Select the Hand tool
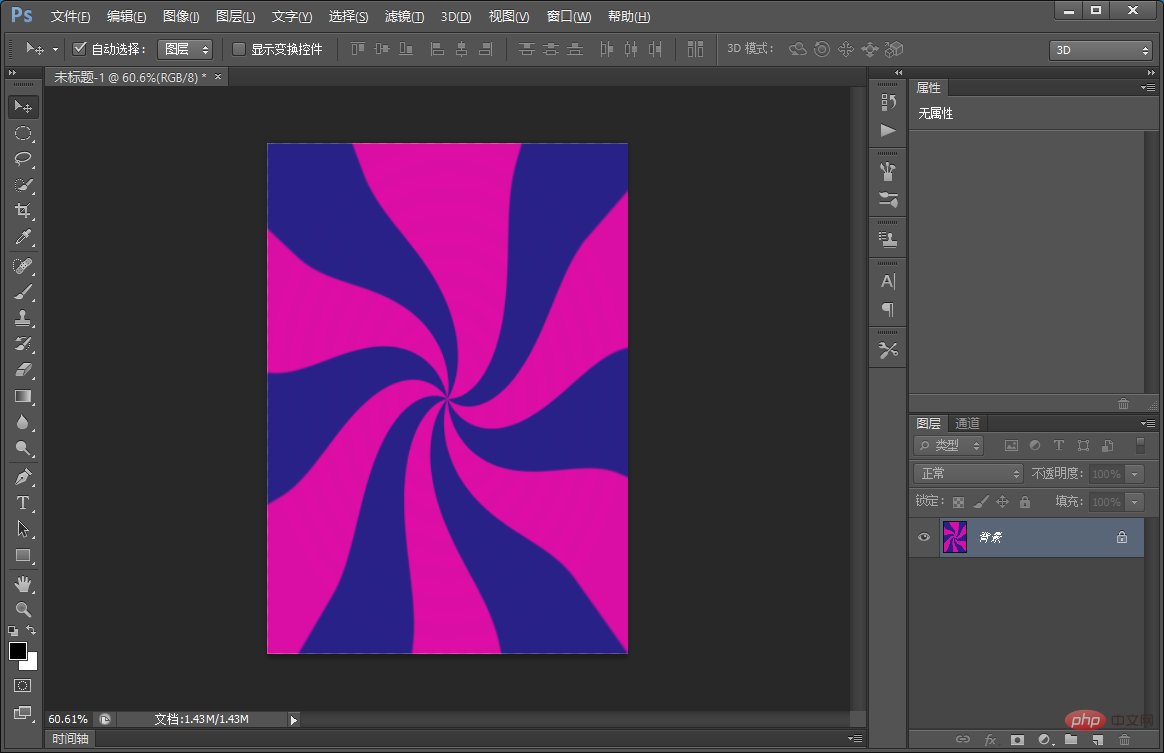The image size is (1164, 753). (23, 583)
